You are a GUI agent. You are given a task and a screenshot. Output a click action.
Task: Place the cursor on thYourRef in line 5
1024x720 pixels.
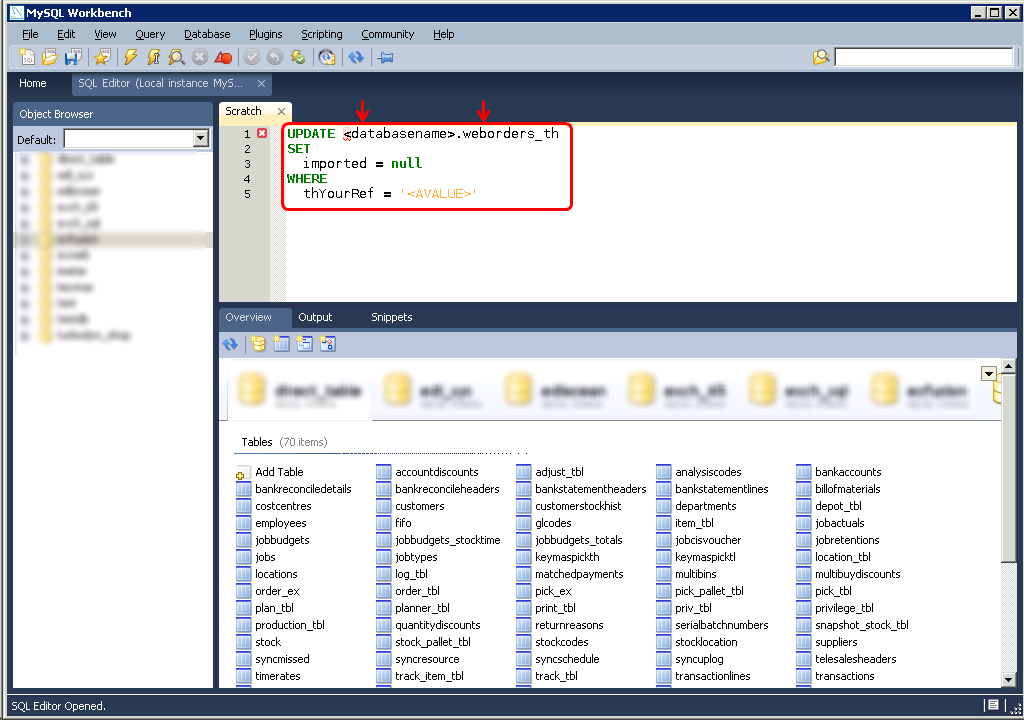click(x=338, y=193)
